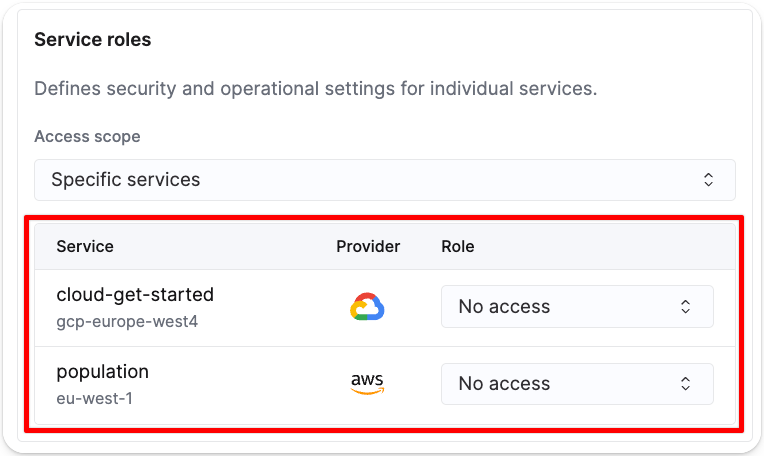The image size is (764, 456).
Task: Click the Google Cloud provider icon
Action: coord(368,307)
